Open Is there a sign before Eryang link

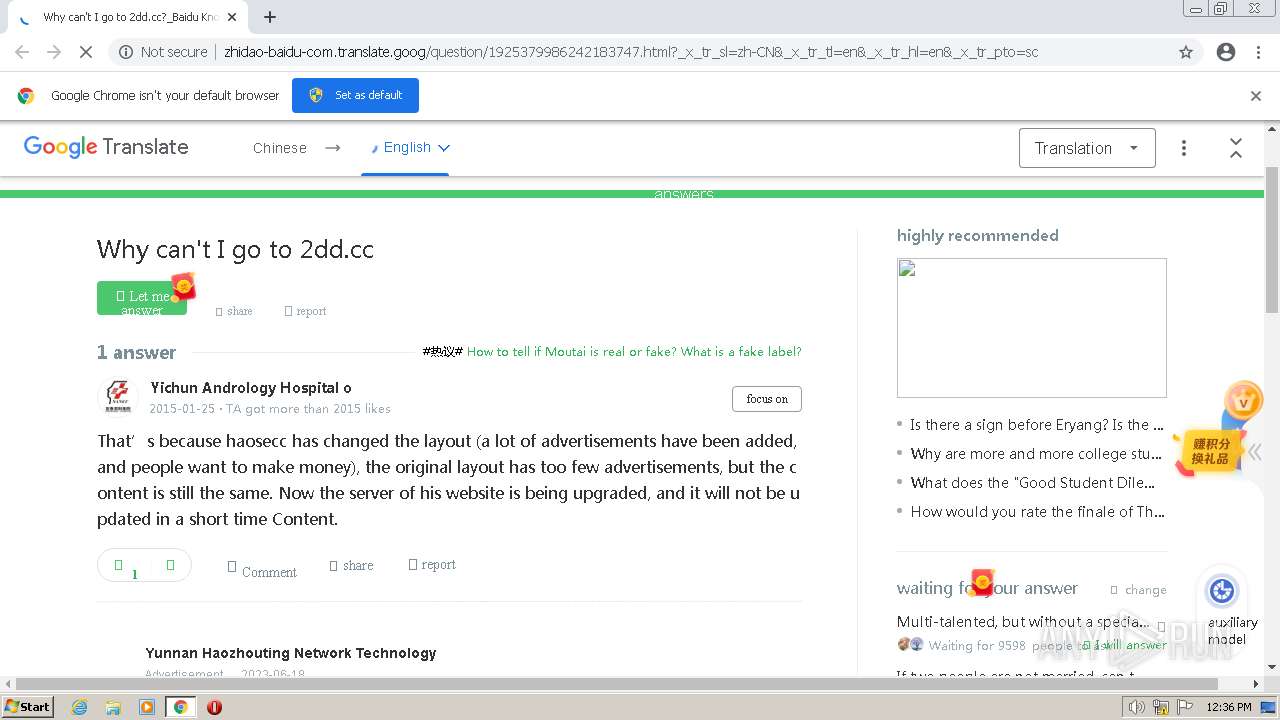1037,425
